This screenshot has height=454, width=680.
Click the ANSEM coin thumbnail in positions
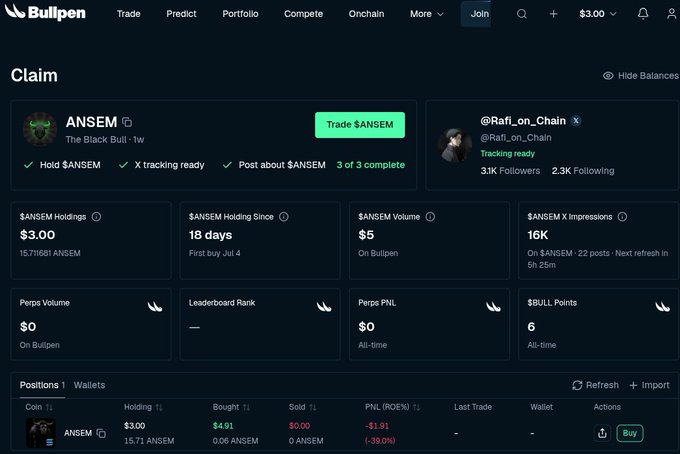pos(40,433)
